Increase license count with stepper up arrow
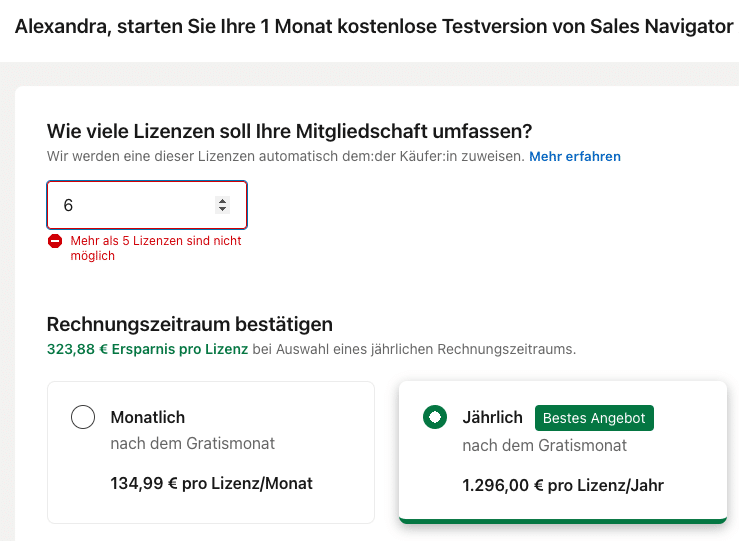Image resolution: width=739 pixels, height=541 pixels. tap(222, 201)
